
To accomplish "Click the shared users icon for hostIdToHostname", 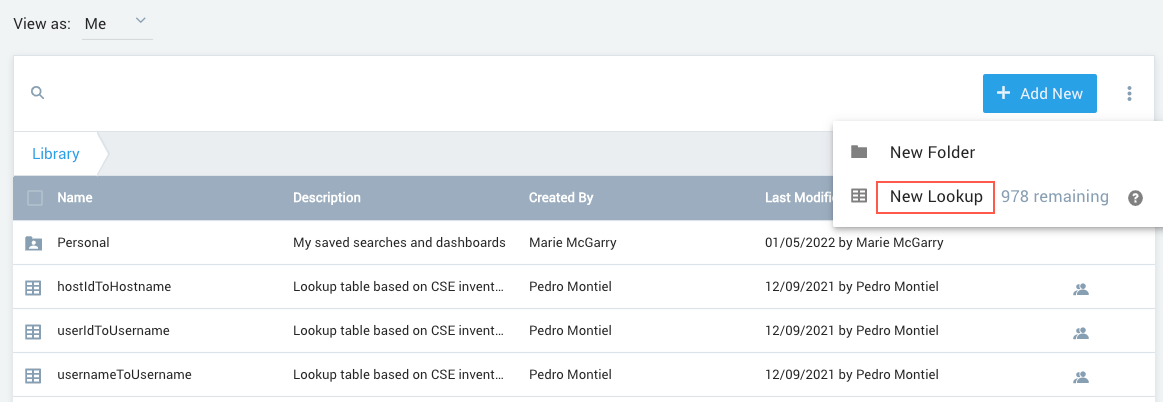I will [x=1080, y=289].
